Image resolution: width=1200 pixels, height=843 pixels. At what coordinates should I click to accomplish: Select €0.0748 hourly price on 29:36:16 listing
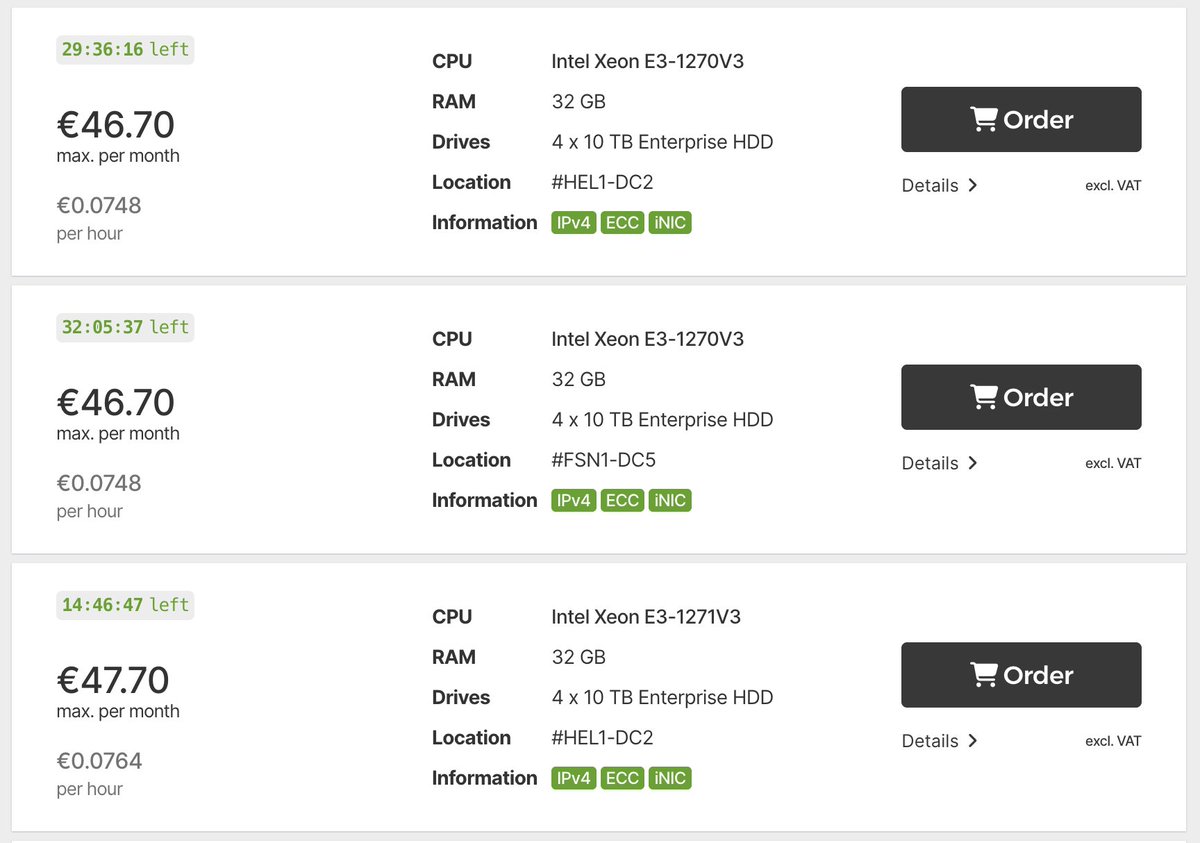tap(99, 205)
